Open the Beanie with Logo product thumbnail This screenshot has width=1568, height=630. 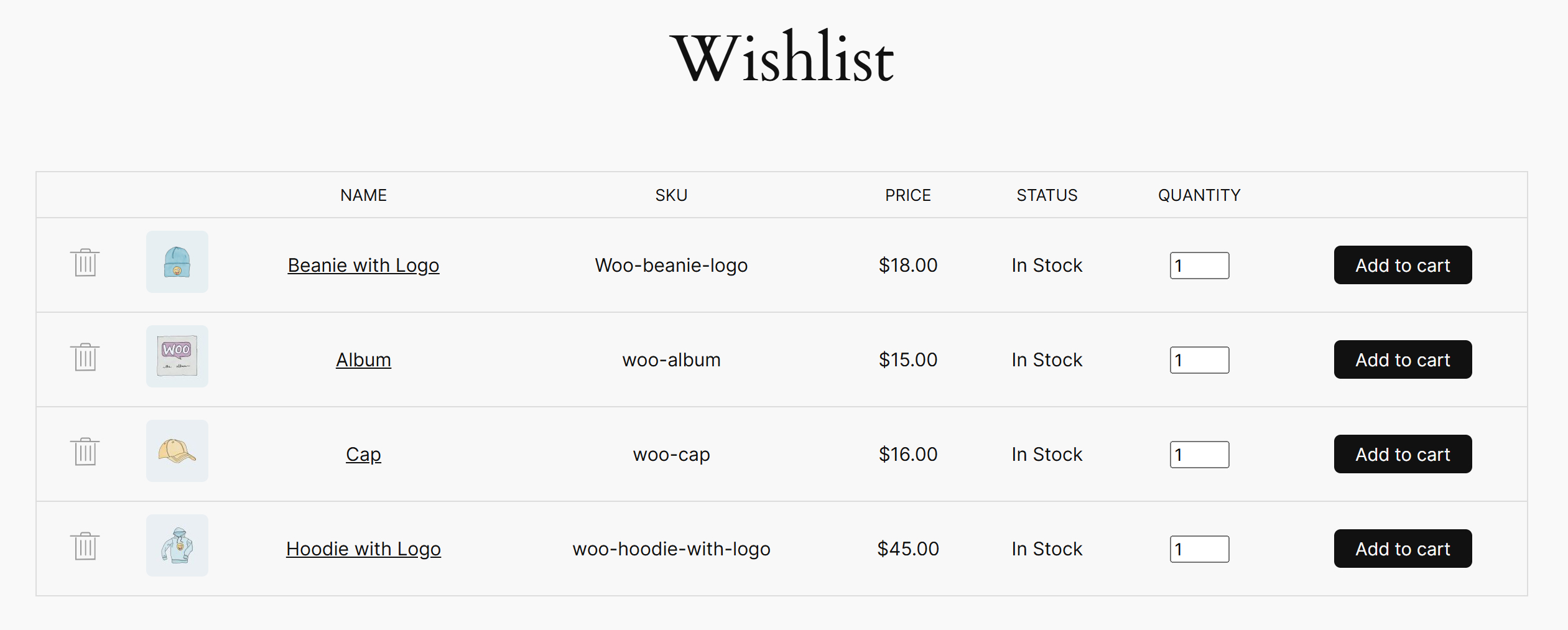[177, 262]
